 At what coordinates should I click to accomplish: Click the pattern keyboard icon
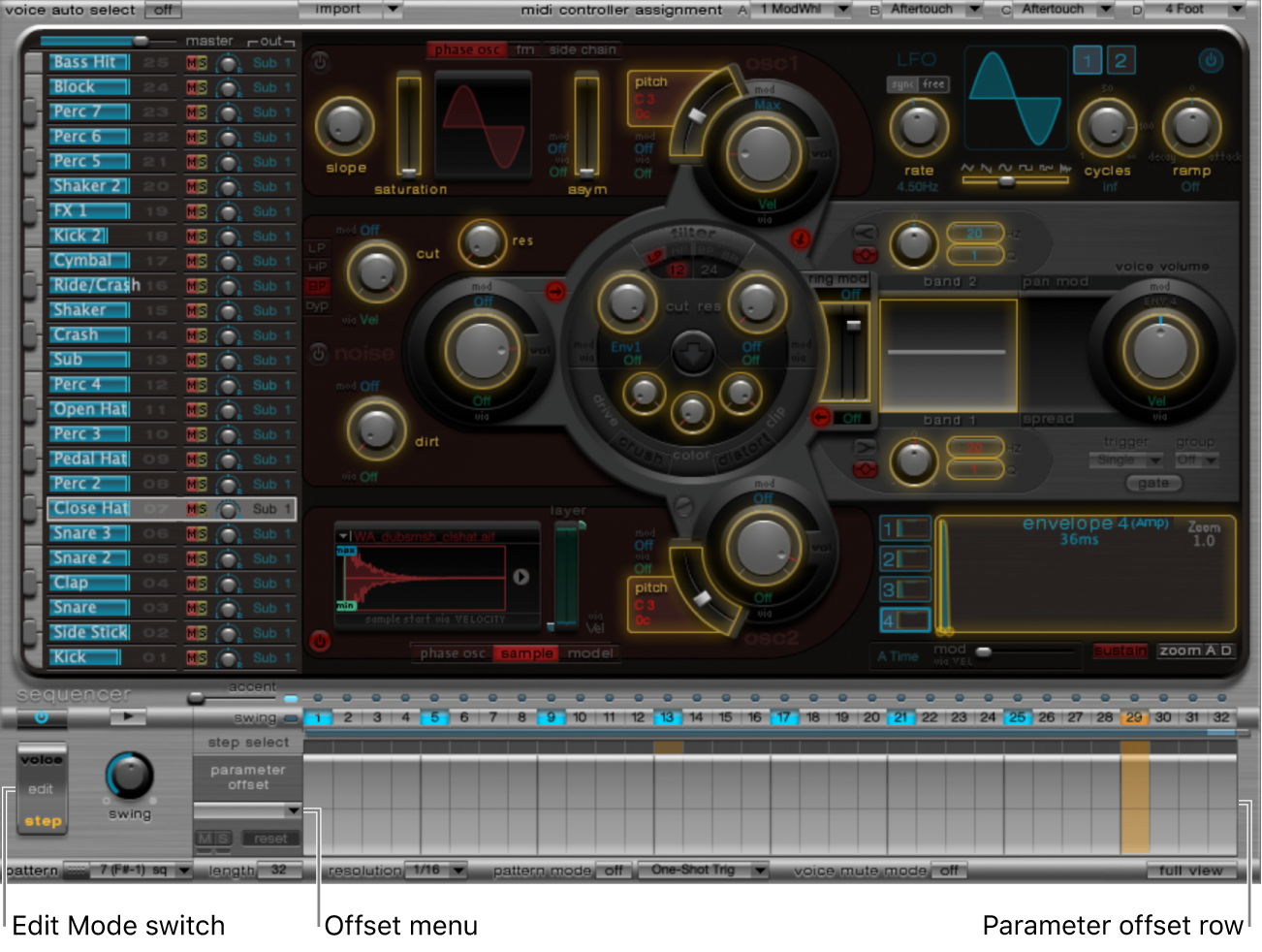79,871
